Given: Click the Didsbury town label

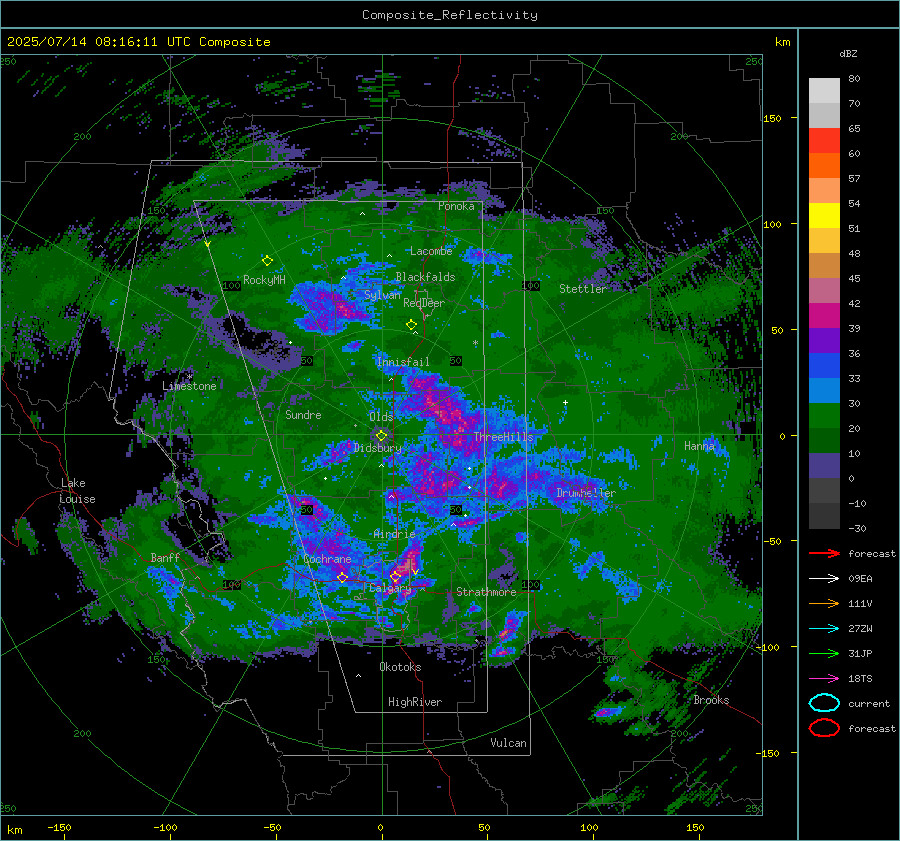Looking at the screenshot, I should [377, 448].
